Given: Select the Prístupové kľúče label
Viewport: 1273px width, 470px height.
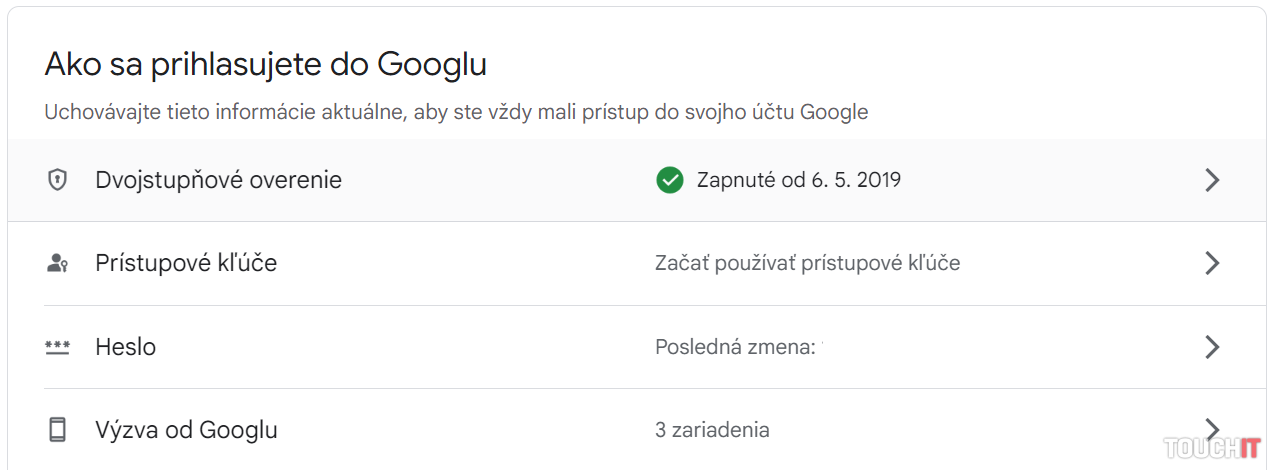Looking at the screenshot, I should (186, 263).
